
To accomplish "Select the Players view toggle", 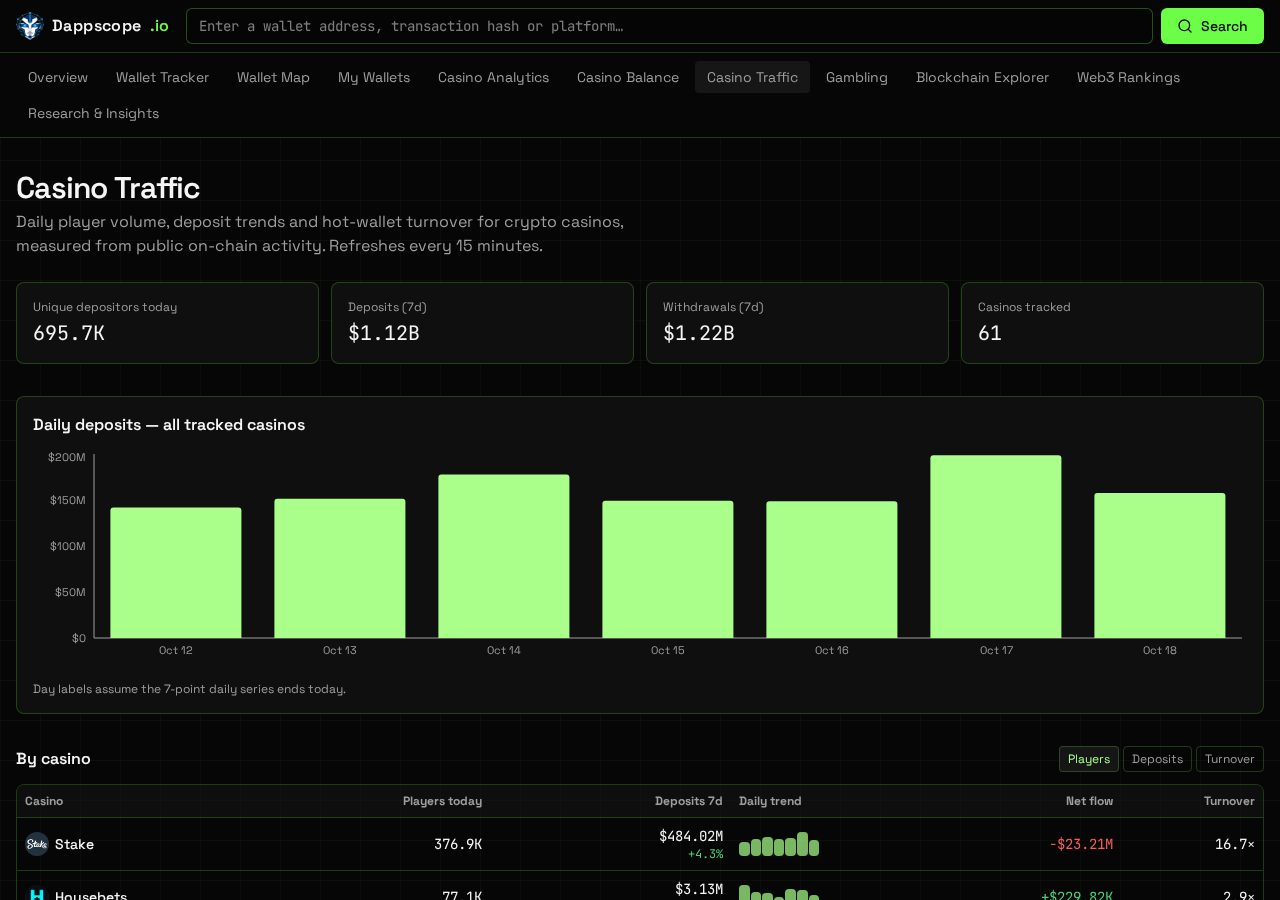I will [x=1089, y=759].
